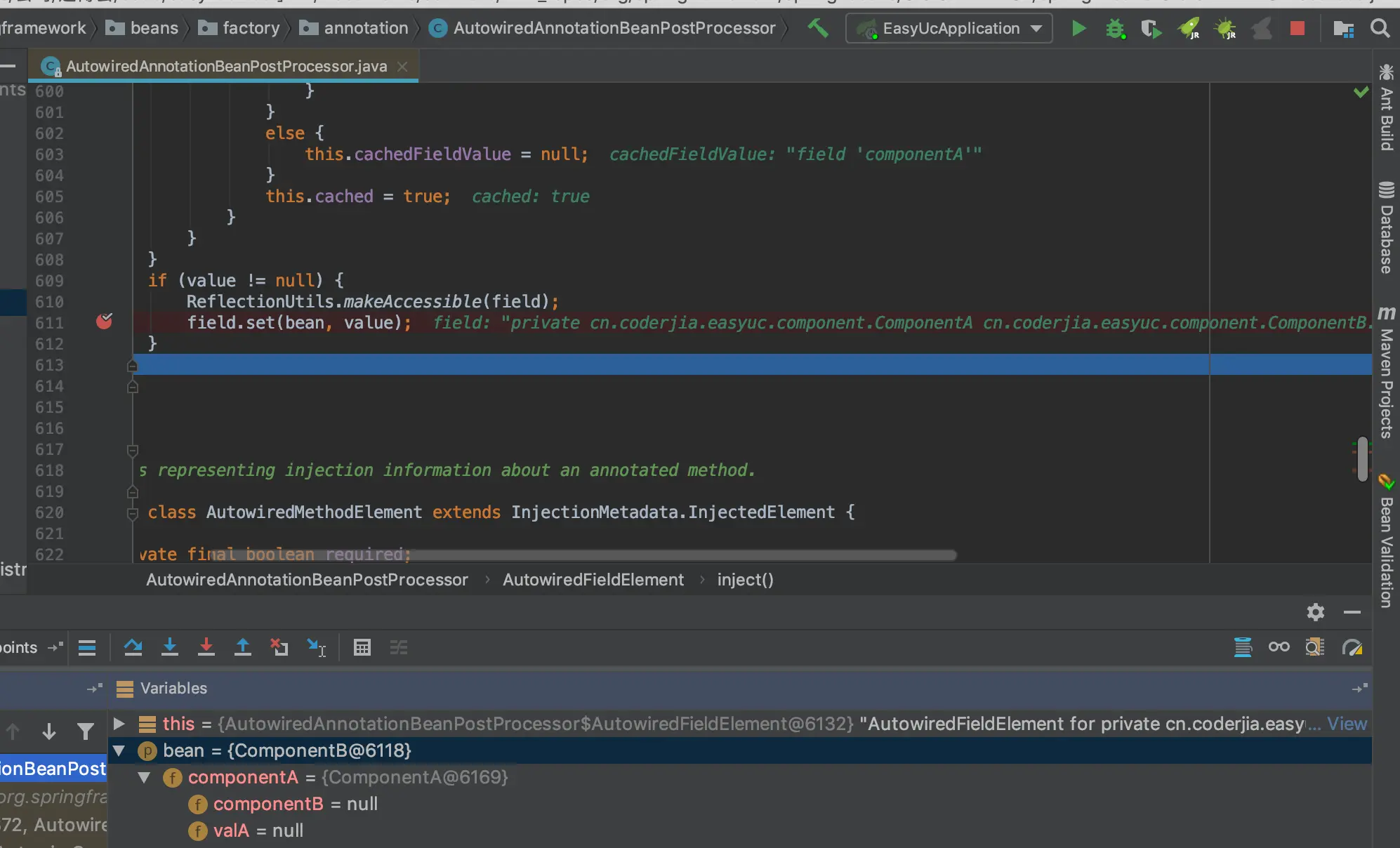Select the AutowiredAnnotationBeanPostProcessor.java editor tab
1400x848 pixels.
(226, 66)
